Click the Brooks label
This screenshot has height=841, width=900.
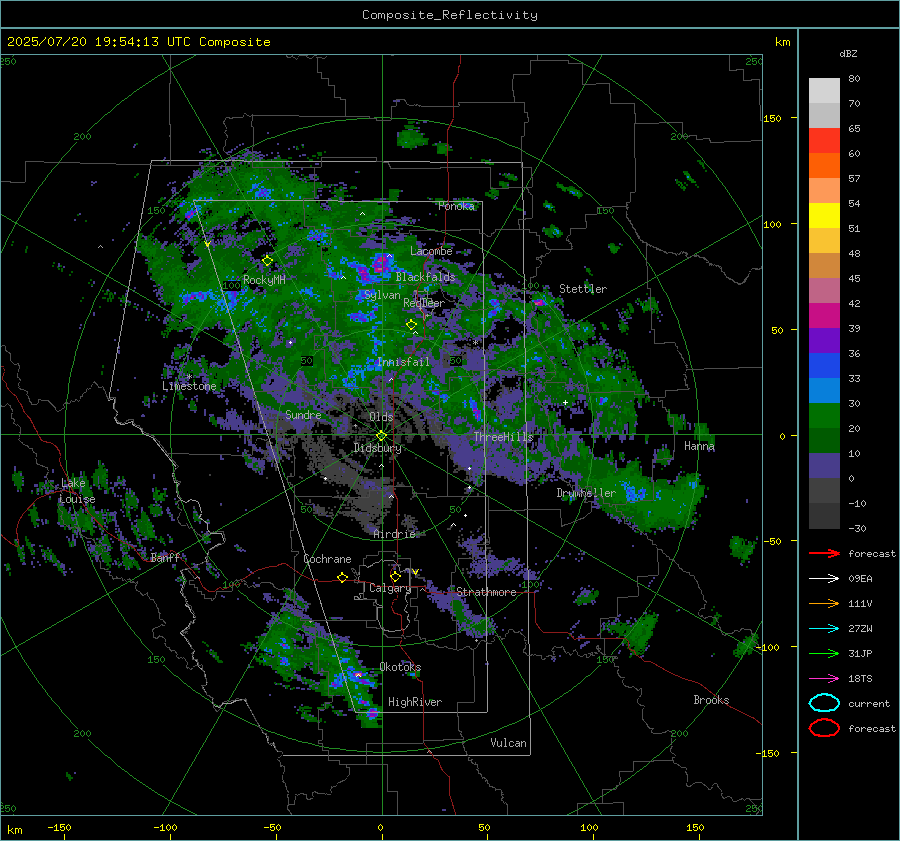pyautogui.click(x=711, y=700)
